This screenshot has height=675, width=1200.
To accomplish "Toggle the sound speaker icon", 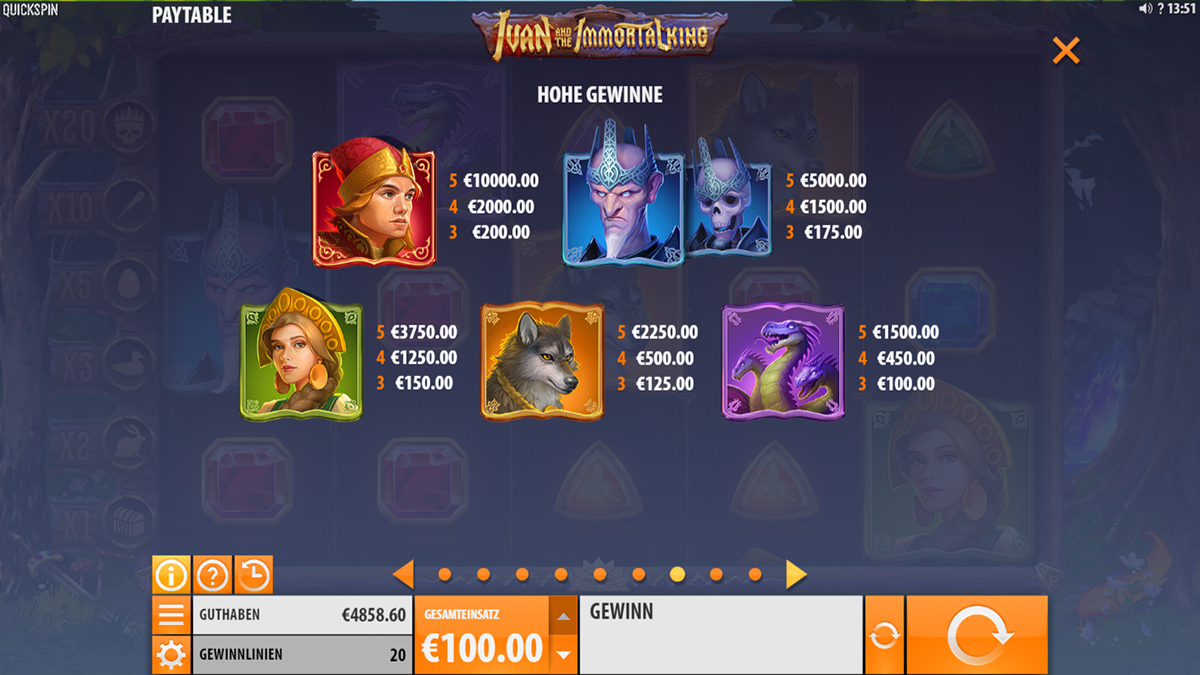I will point(1145,8).
